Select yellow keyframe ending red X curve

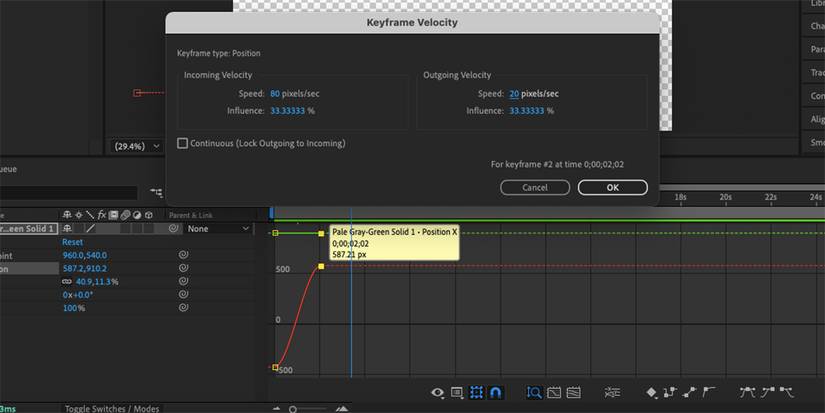coord(321,266)
